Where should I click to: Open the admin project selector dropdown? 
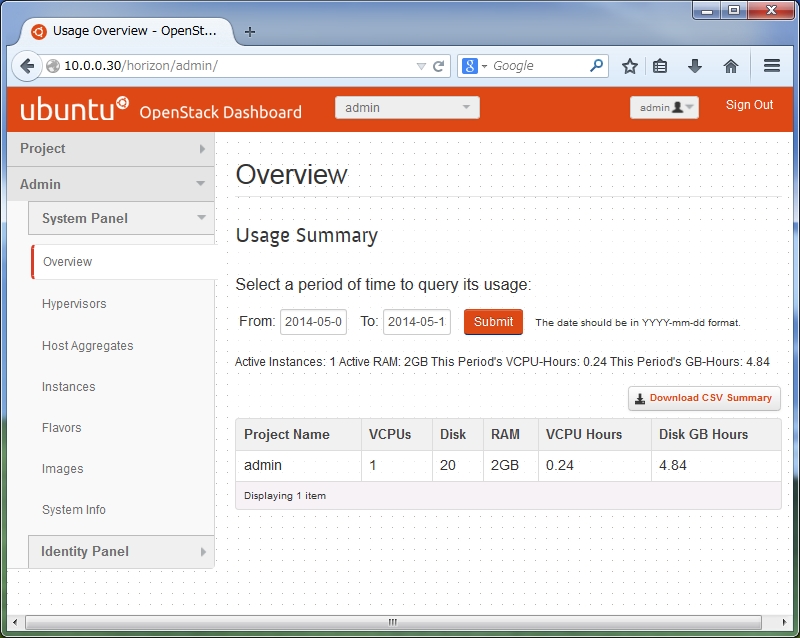[x=407, y=106]
